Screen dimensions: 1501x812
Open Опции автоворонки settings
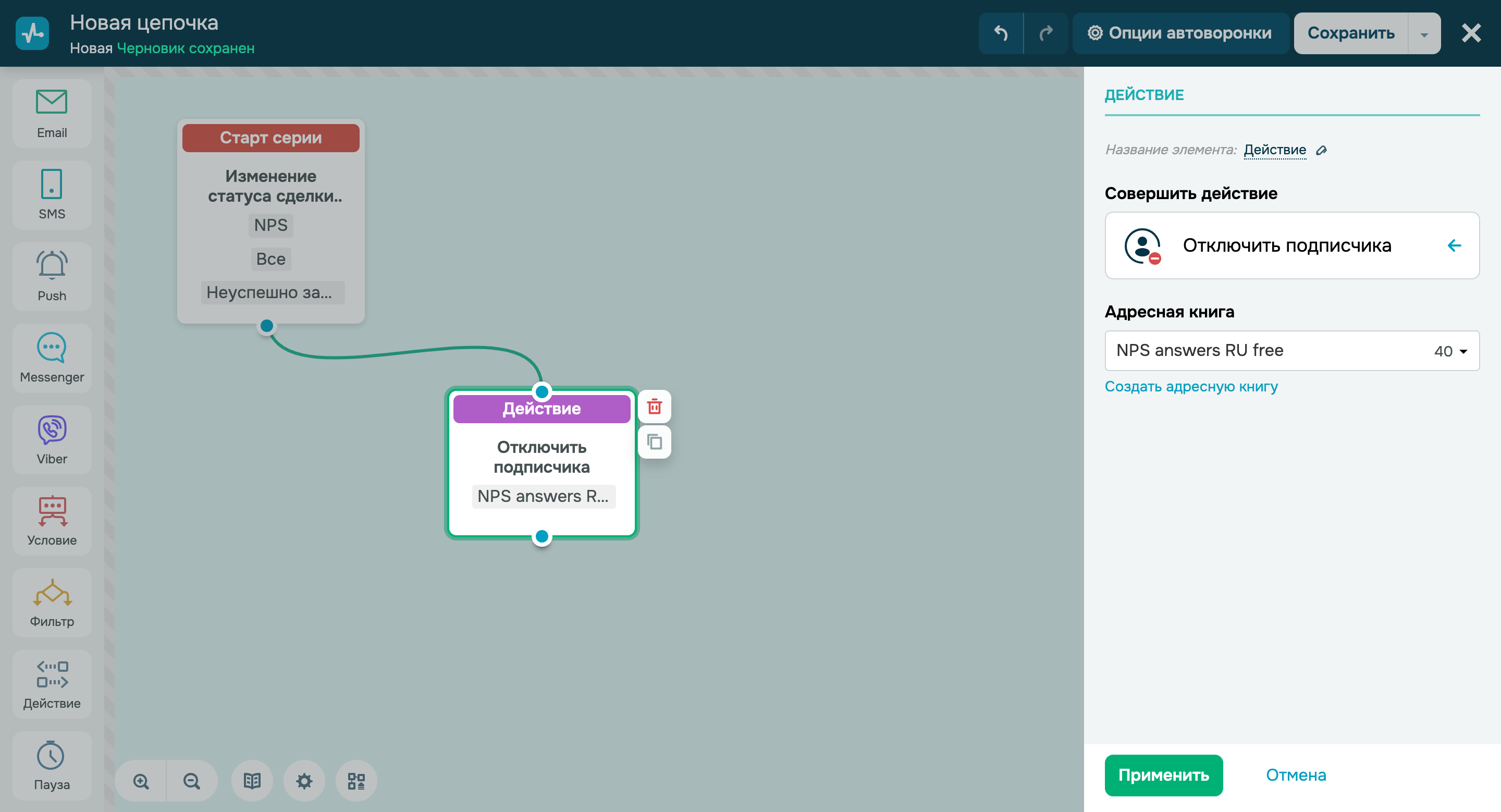click(x=1179, y=33)
